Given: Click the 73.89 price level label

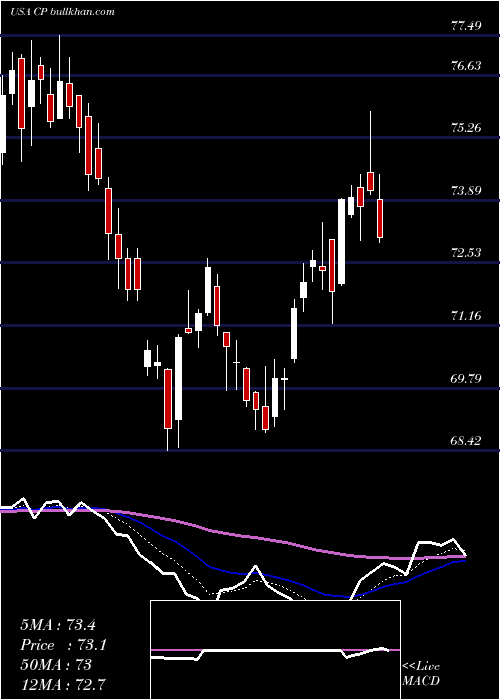Looking at the screenshot, I should coord(466,191).
